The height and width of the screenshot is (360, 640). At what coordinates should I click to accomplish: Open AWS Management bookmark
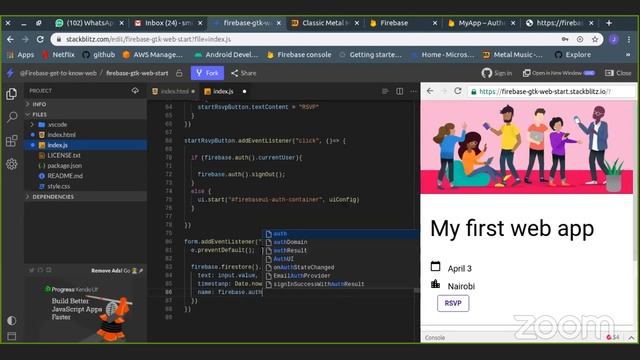click(153, 55)
